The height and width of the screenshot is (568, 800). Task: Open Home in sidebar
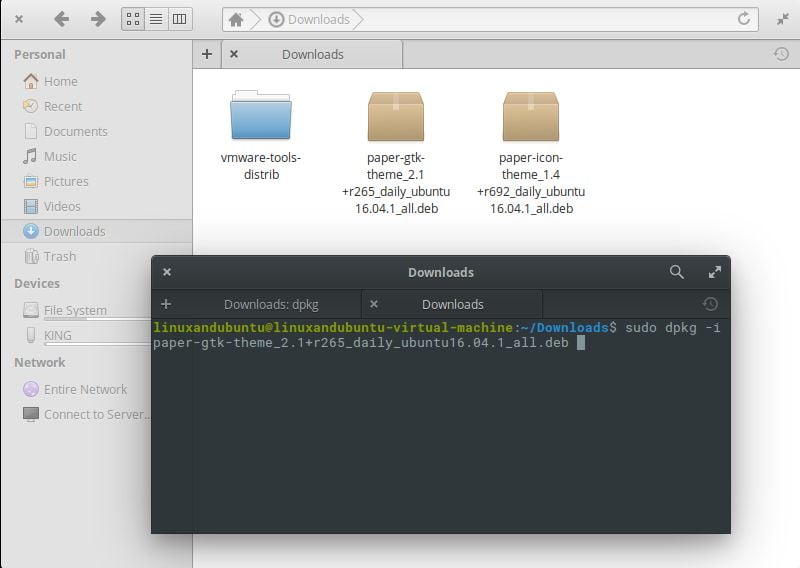pos(97,82)
